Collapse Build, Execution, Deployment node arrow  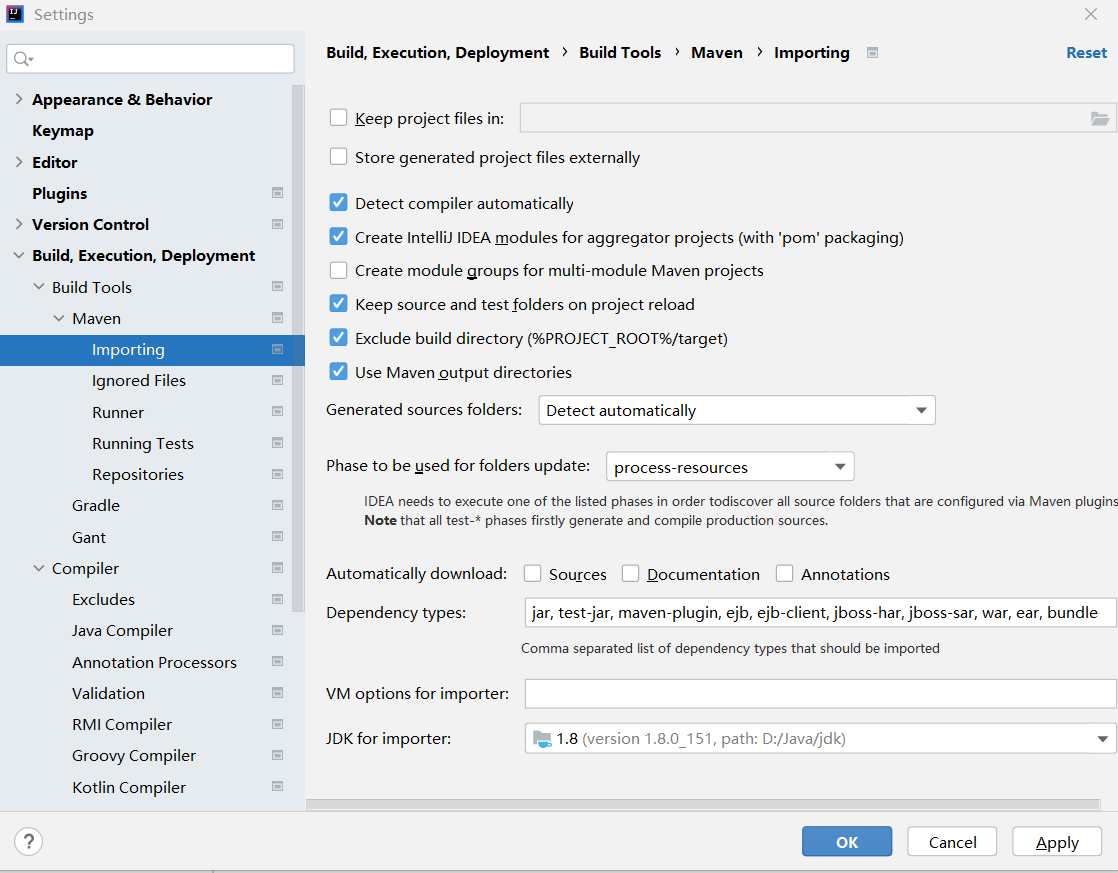tap(19, 255)
